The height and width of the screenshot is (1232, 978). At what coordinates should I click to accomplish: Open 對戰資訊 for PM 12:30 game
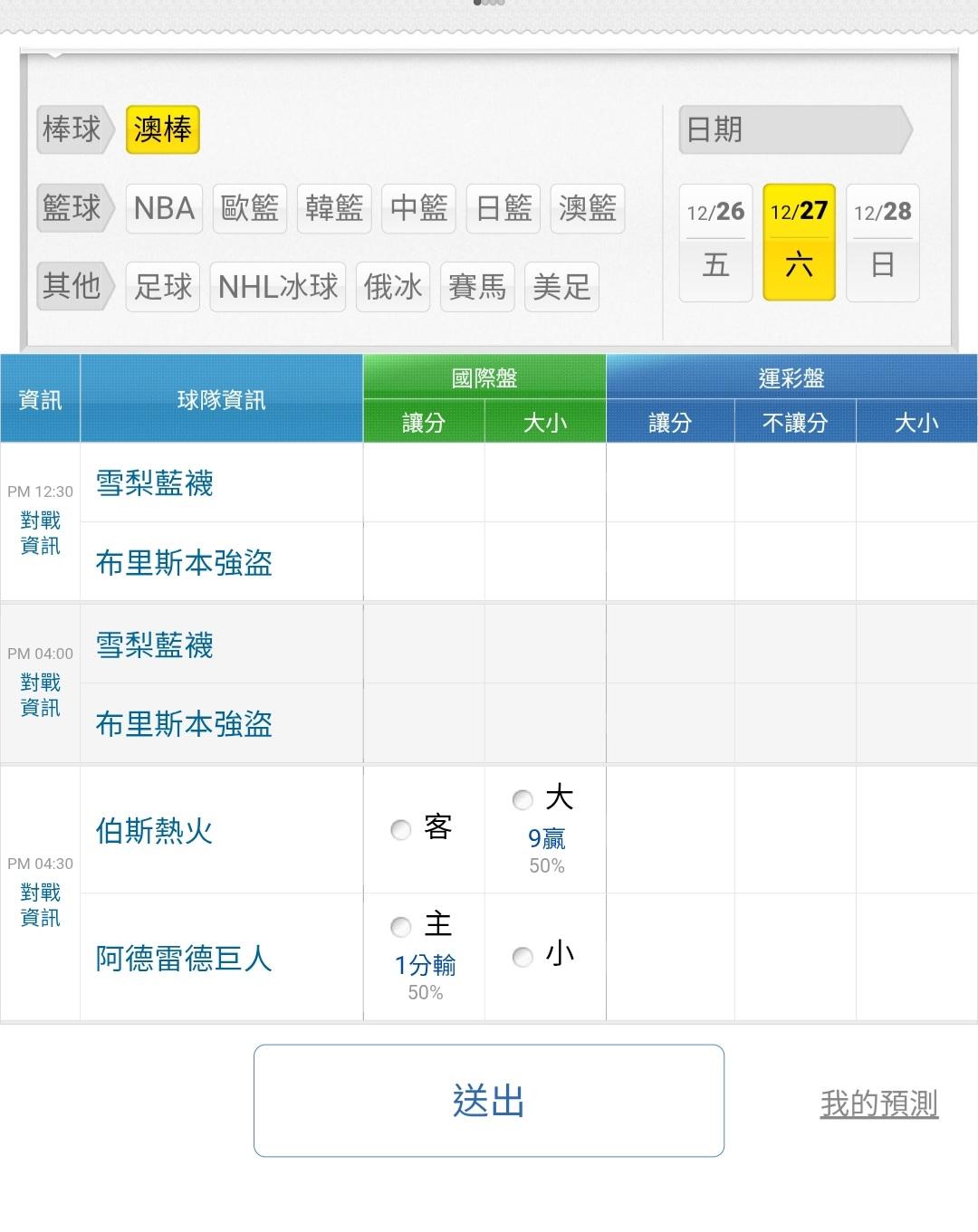pos(40,533)
